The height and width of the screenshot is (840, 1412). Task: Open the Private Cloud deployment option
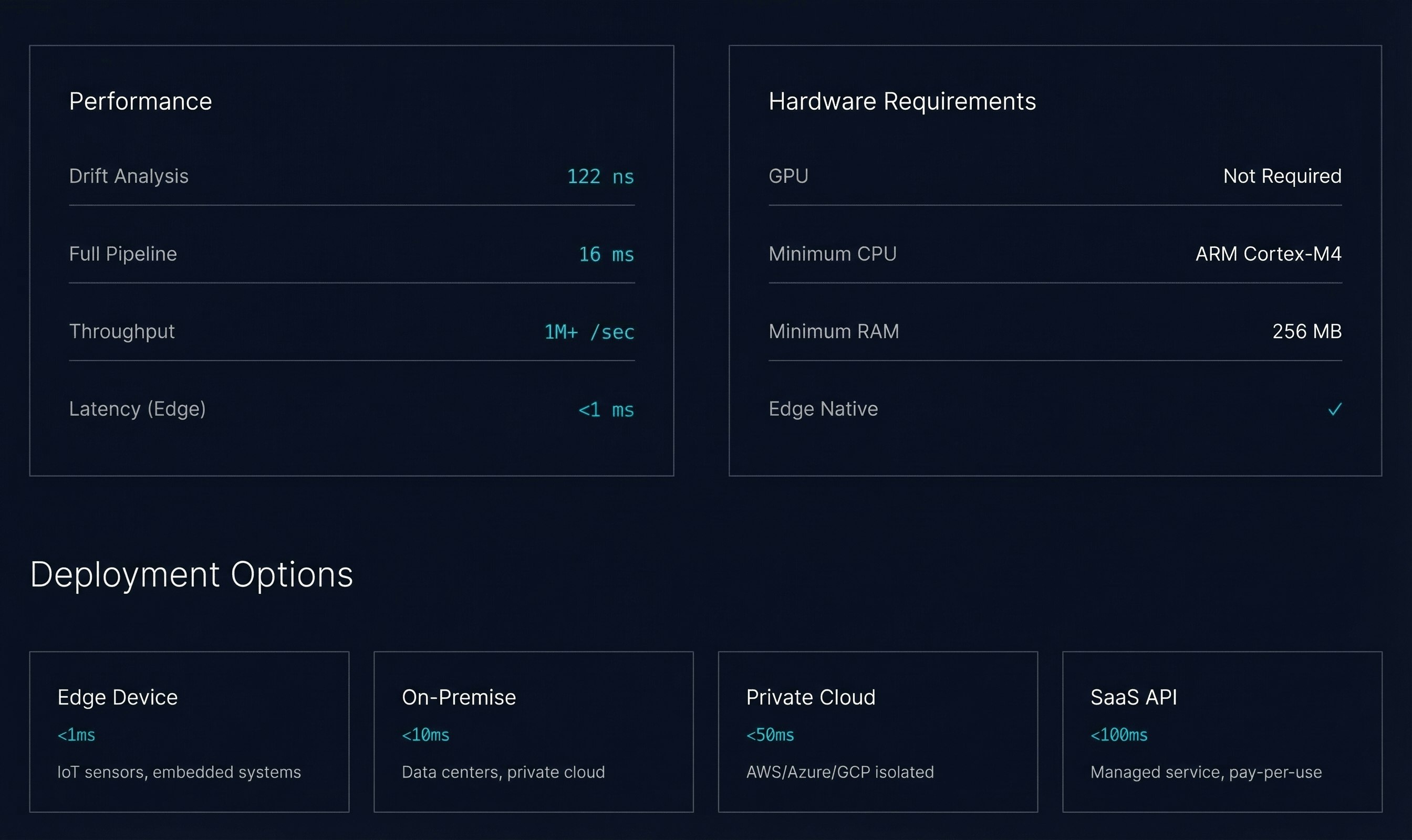click(877, 731)
